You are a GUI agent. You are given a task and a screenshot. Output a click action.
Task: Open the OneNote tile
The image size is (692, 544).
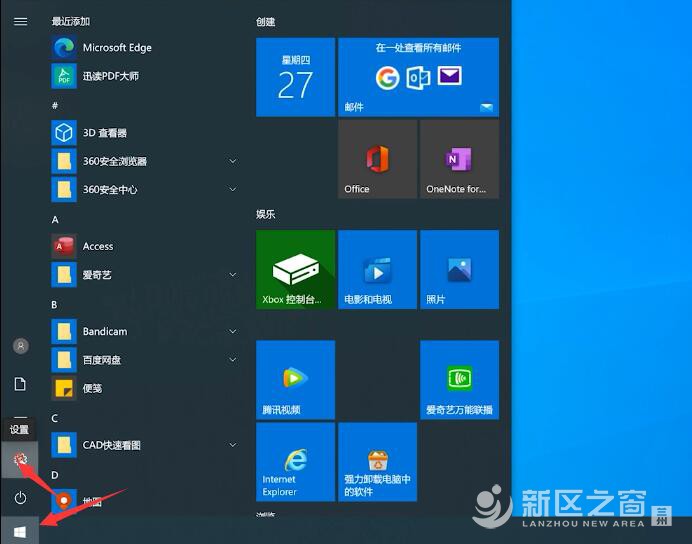[x=459, y=159]
